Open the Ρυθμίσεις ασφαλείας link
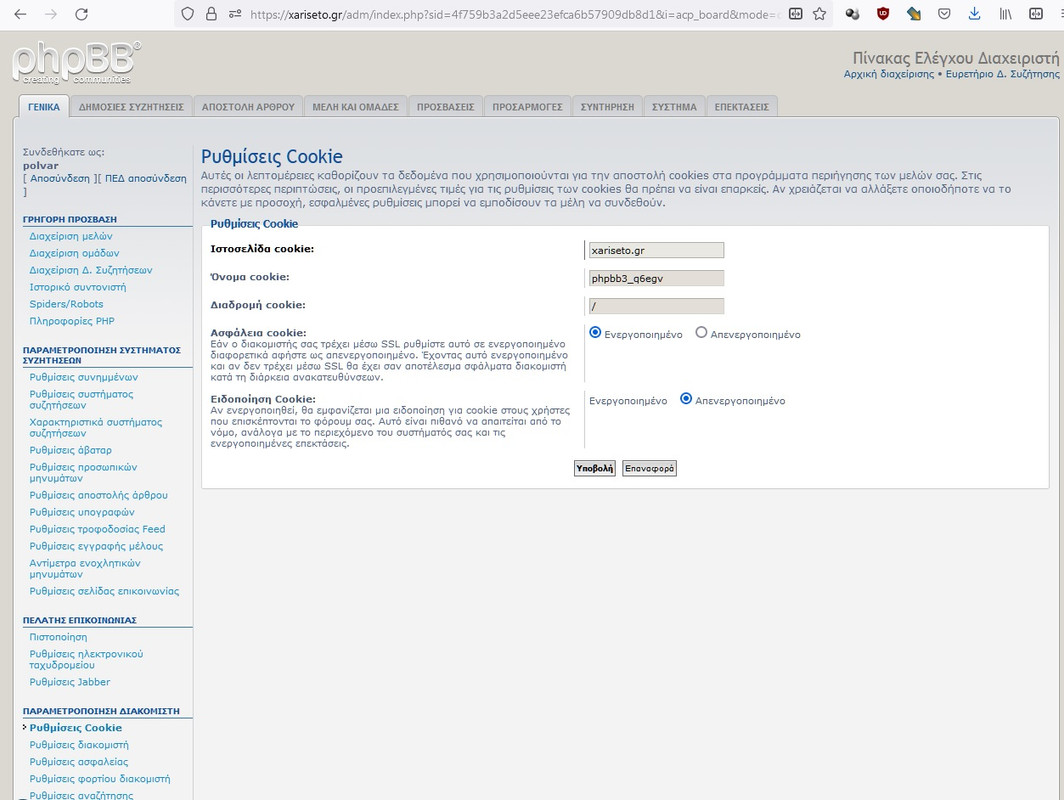Image resolution: width=1064 pixels, height=800 pixels. tap(79, 761)
